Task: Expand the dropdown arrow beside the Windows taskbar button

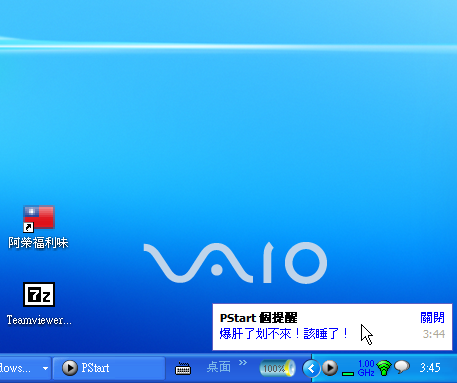Action: (x=45, y=368)
